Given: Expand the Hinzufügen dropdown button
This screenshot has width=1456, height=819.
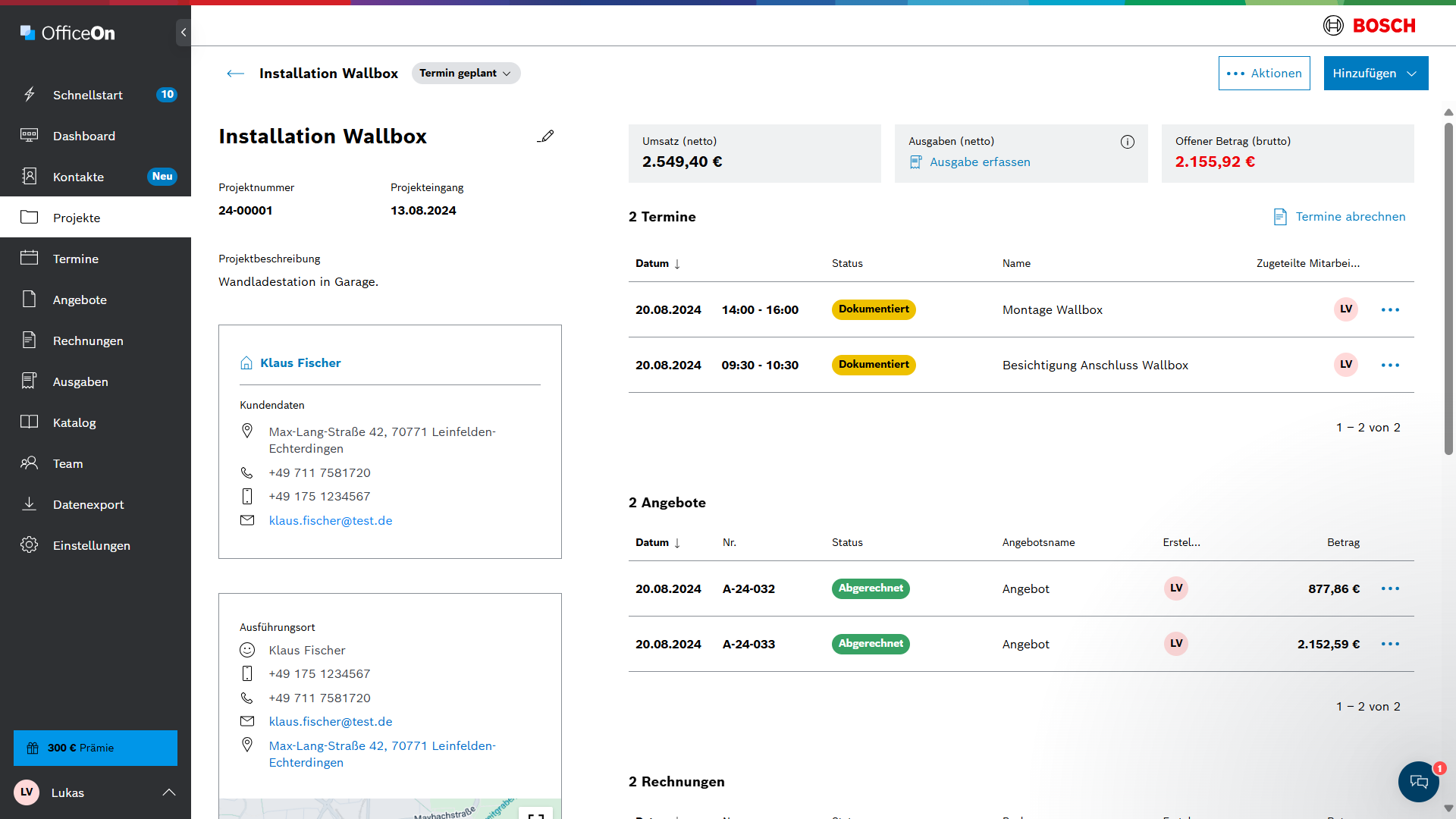Looking at the screenshot, I should point(1376,74).
